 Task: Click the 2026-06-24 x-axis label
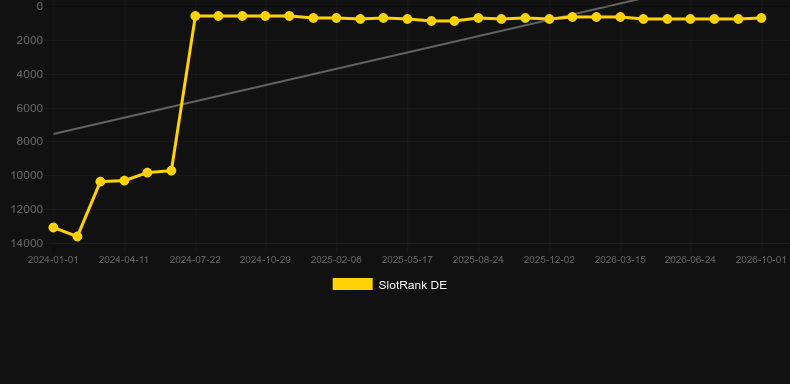690,260
